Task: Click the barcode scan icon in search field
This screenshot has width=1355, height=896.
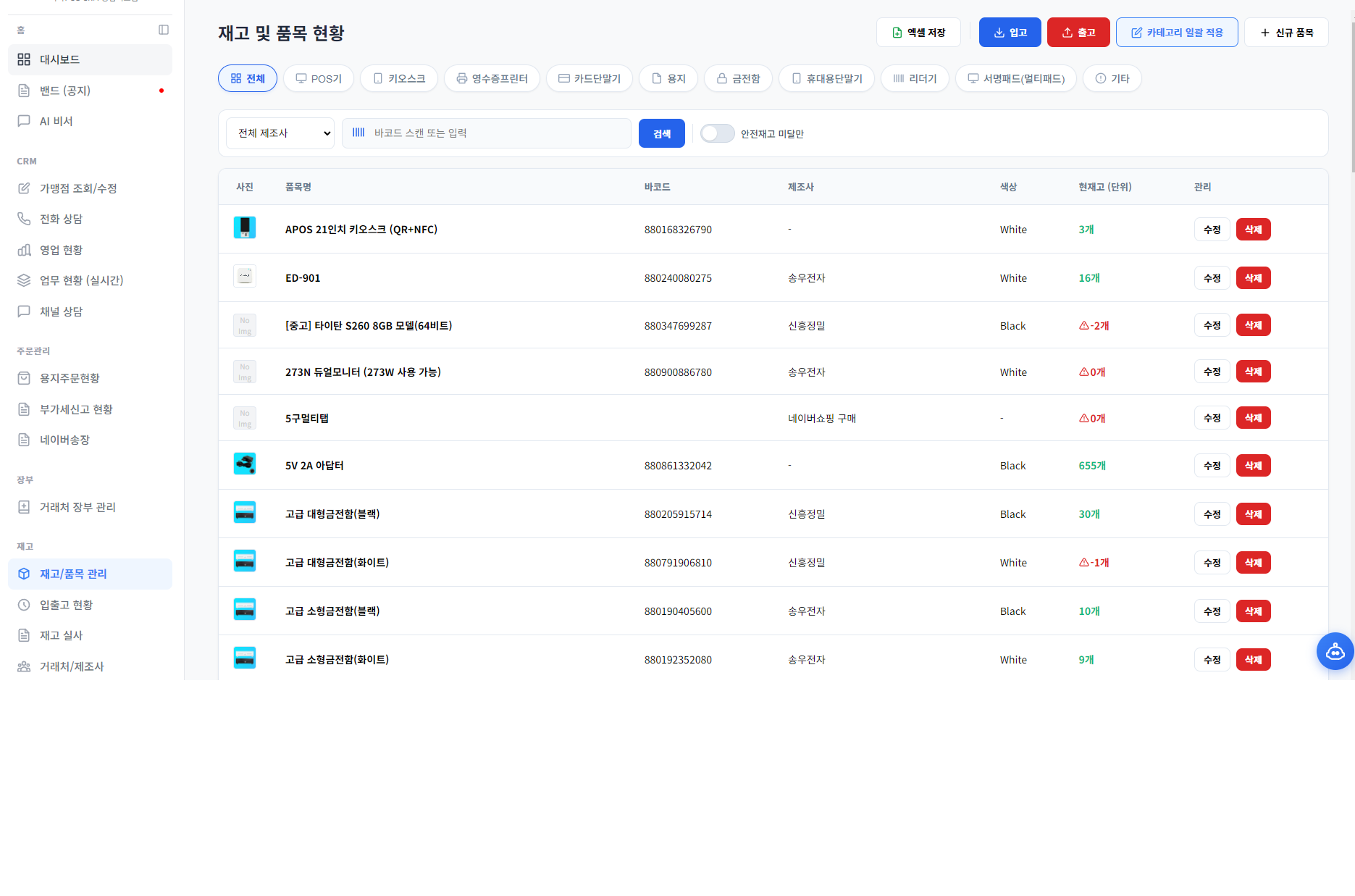Action: [358, 133]
